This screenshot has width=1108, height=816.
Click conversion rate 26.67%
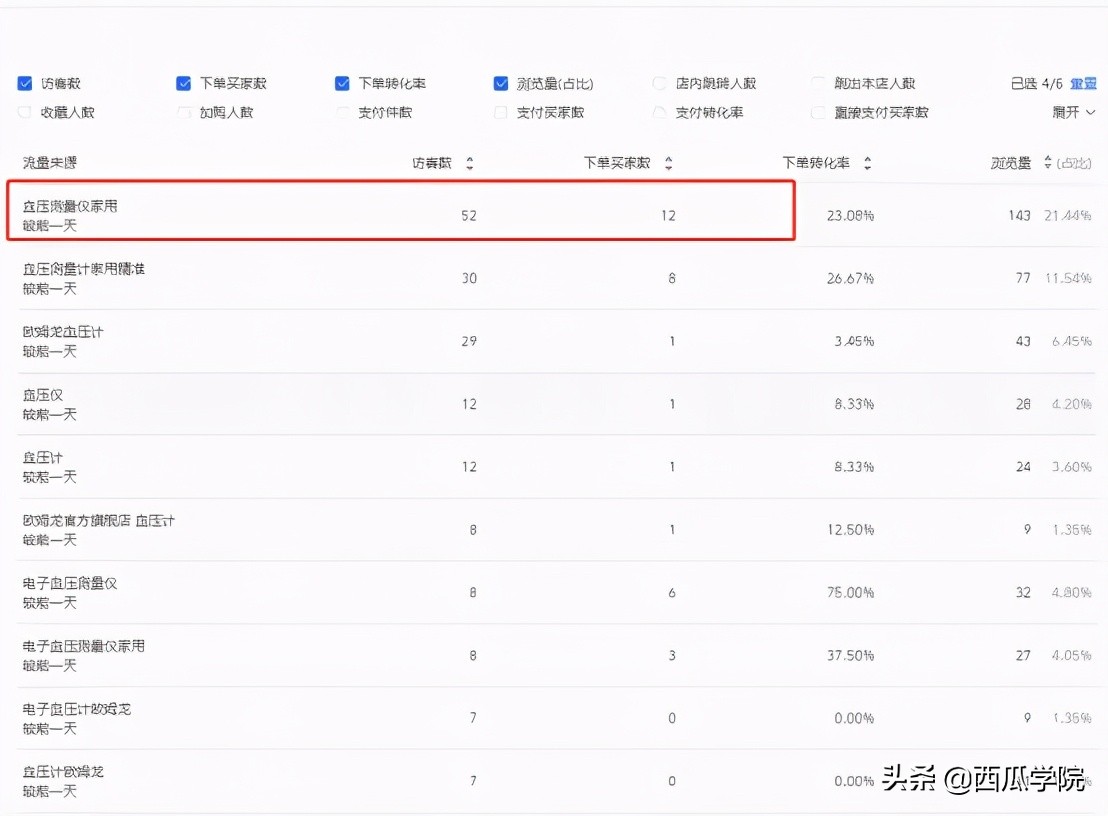click(850, 278)
